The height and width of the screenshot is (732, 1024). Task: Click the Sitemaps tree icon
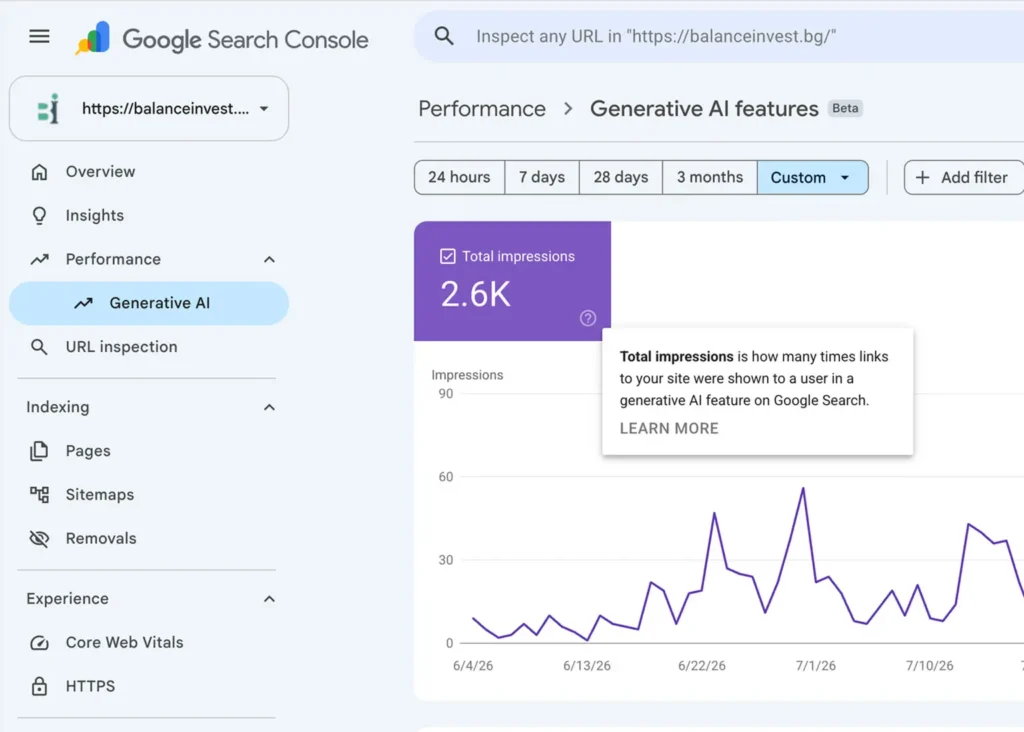tap(39, 495)
